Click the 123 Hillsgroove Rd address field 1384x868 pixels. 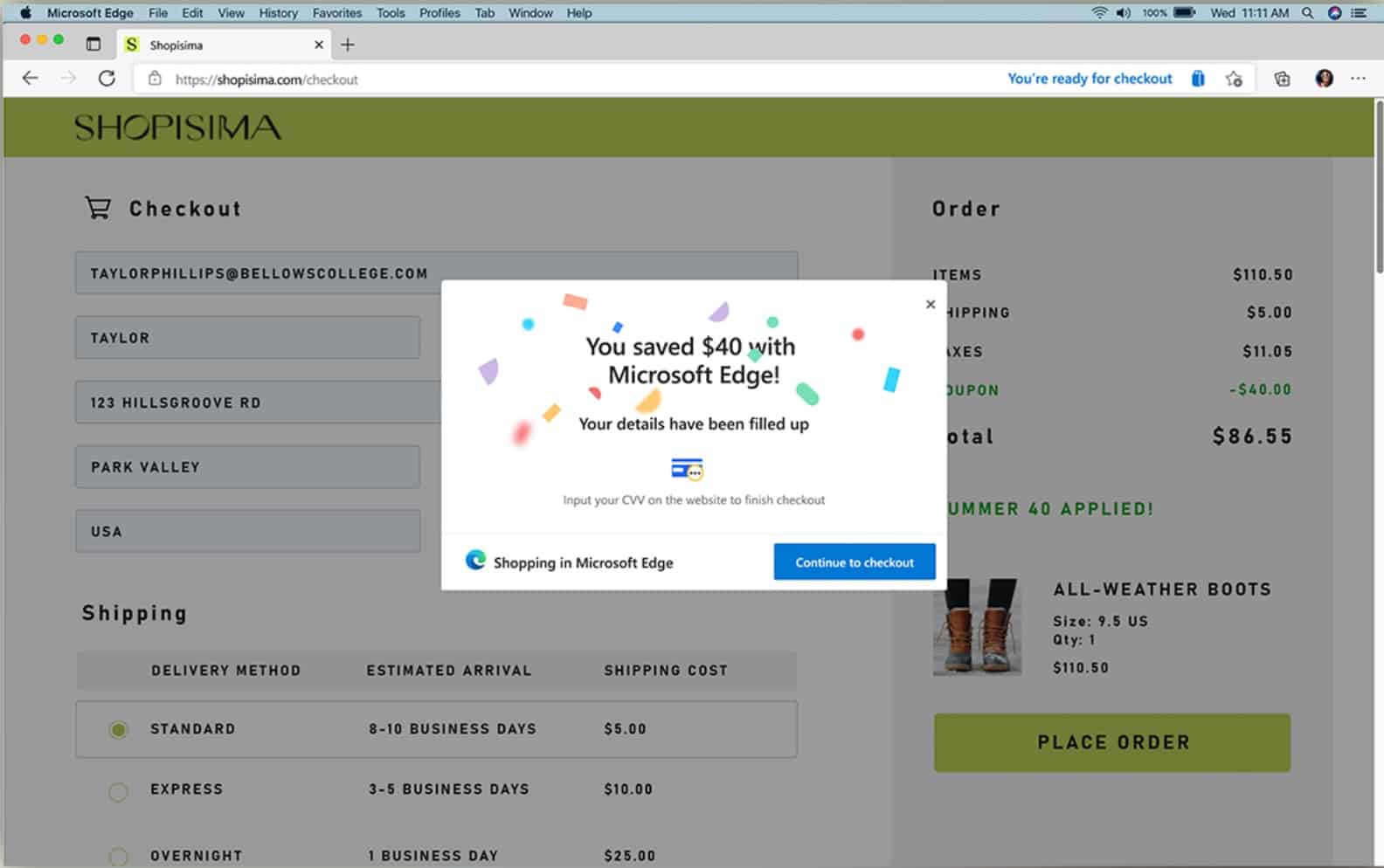(258, 402)
